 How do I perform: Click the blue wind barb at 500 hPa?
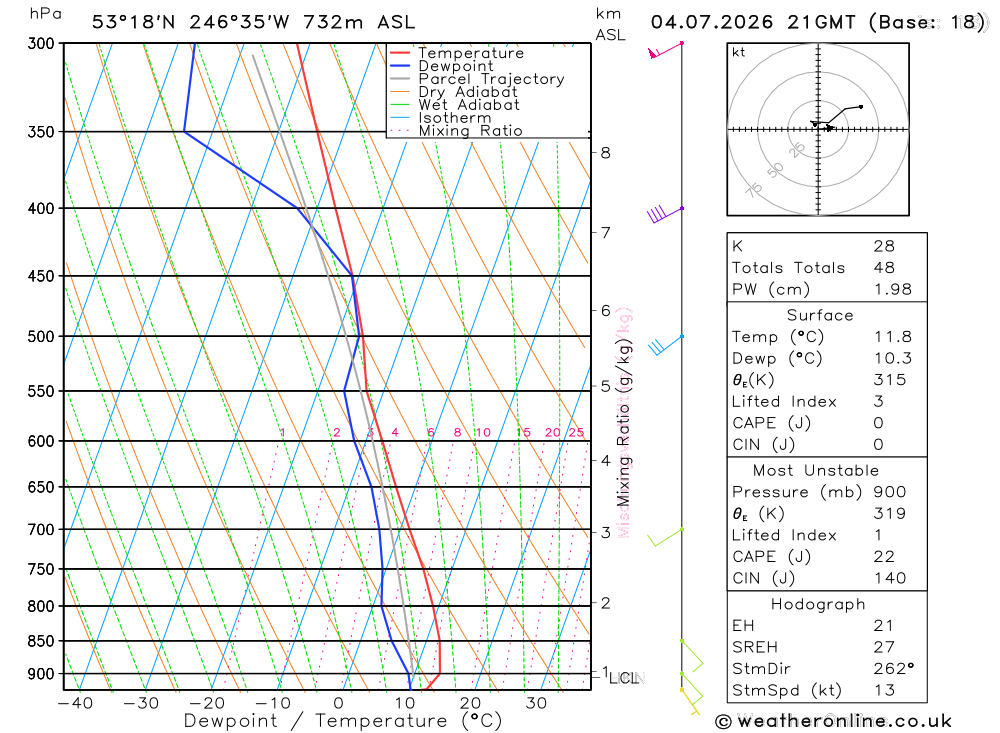click(x=666, y=344)
